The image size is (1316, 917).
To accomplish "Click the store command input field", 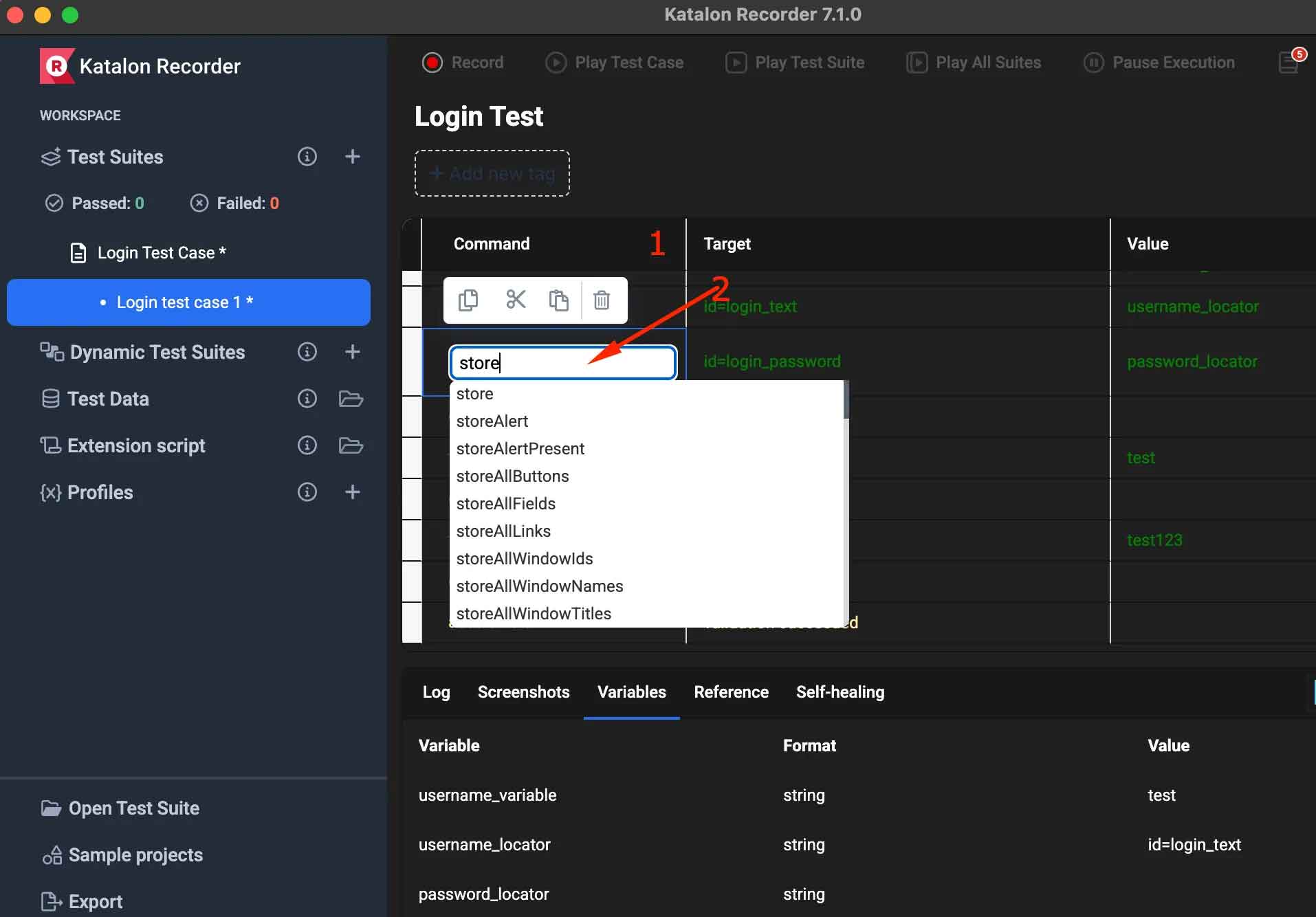I will tap(562, 362).
